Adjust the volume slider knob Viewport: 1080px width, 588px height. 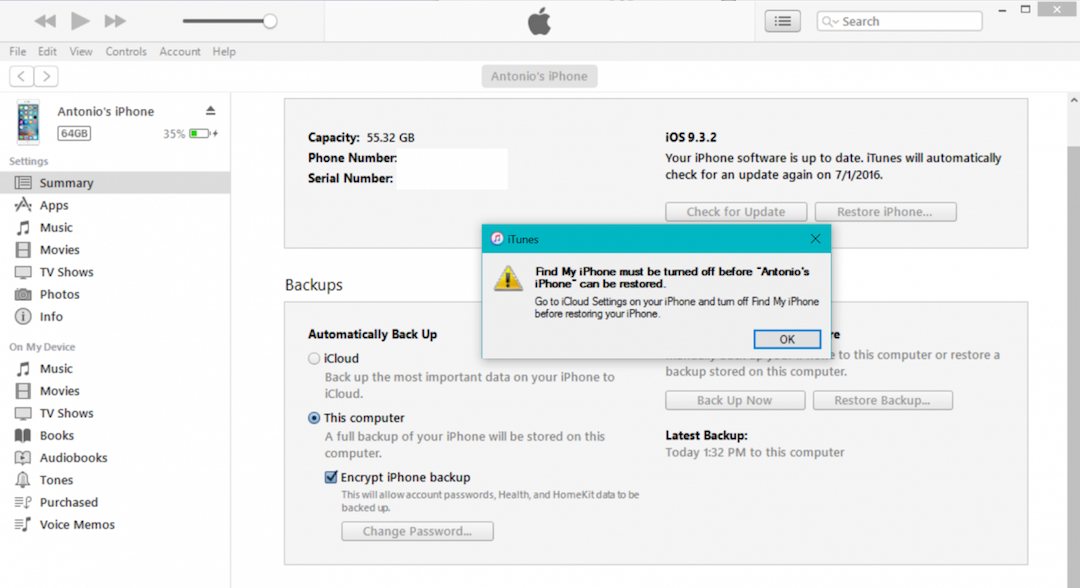click(269, 21)
